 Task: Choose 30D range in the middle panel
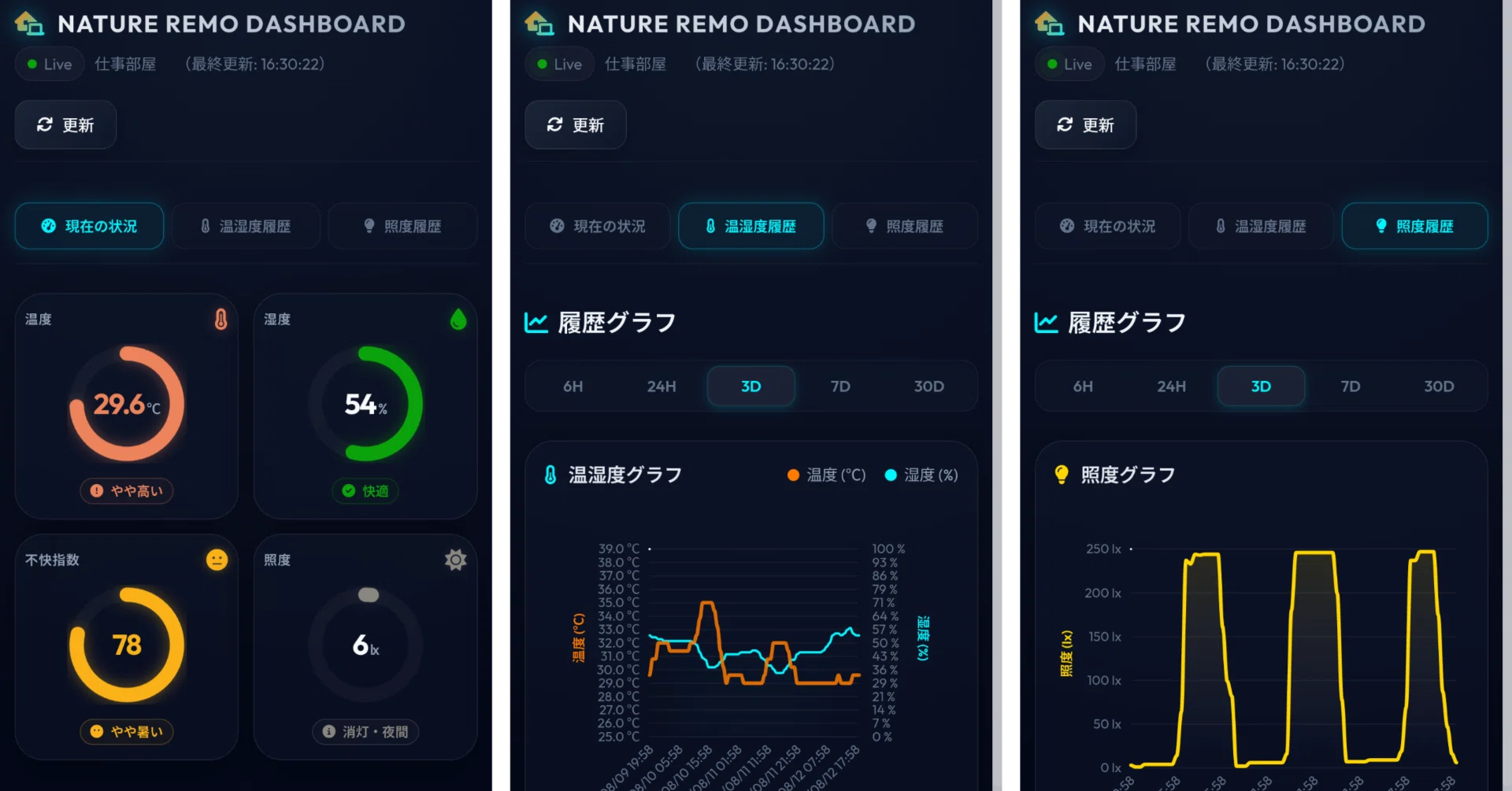(x=929, y=386)
